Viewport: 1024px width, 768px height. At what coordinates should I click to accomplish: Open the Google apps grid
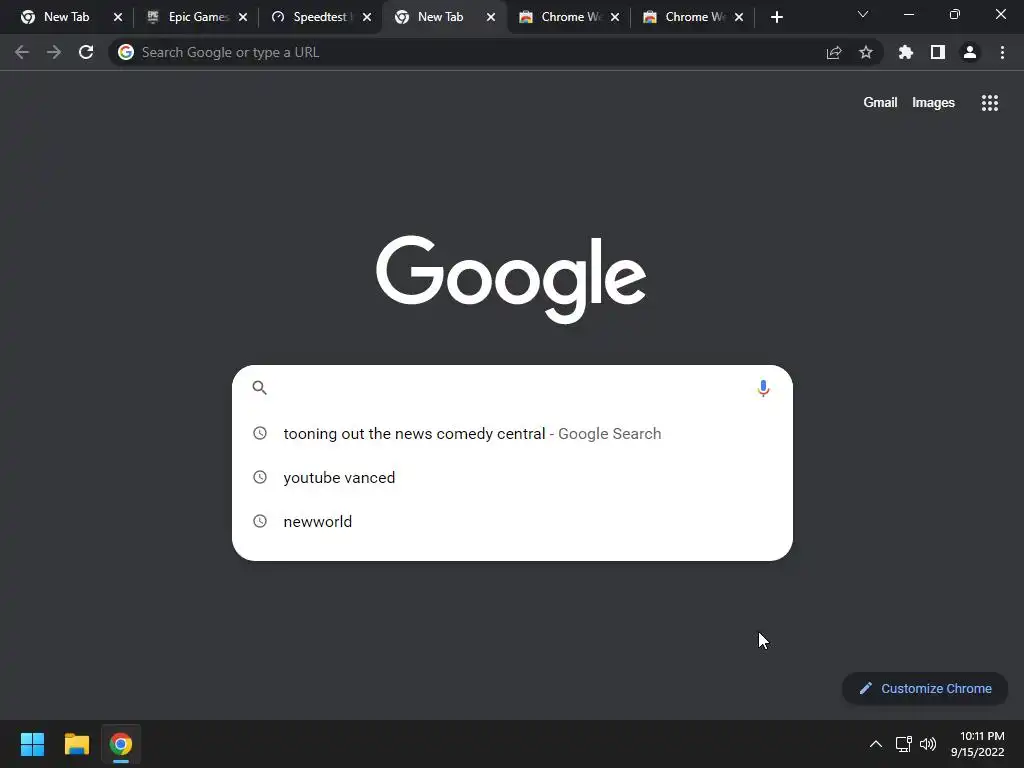[990, 103]
